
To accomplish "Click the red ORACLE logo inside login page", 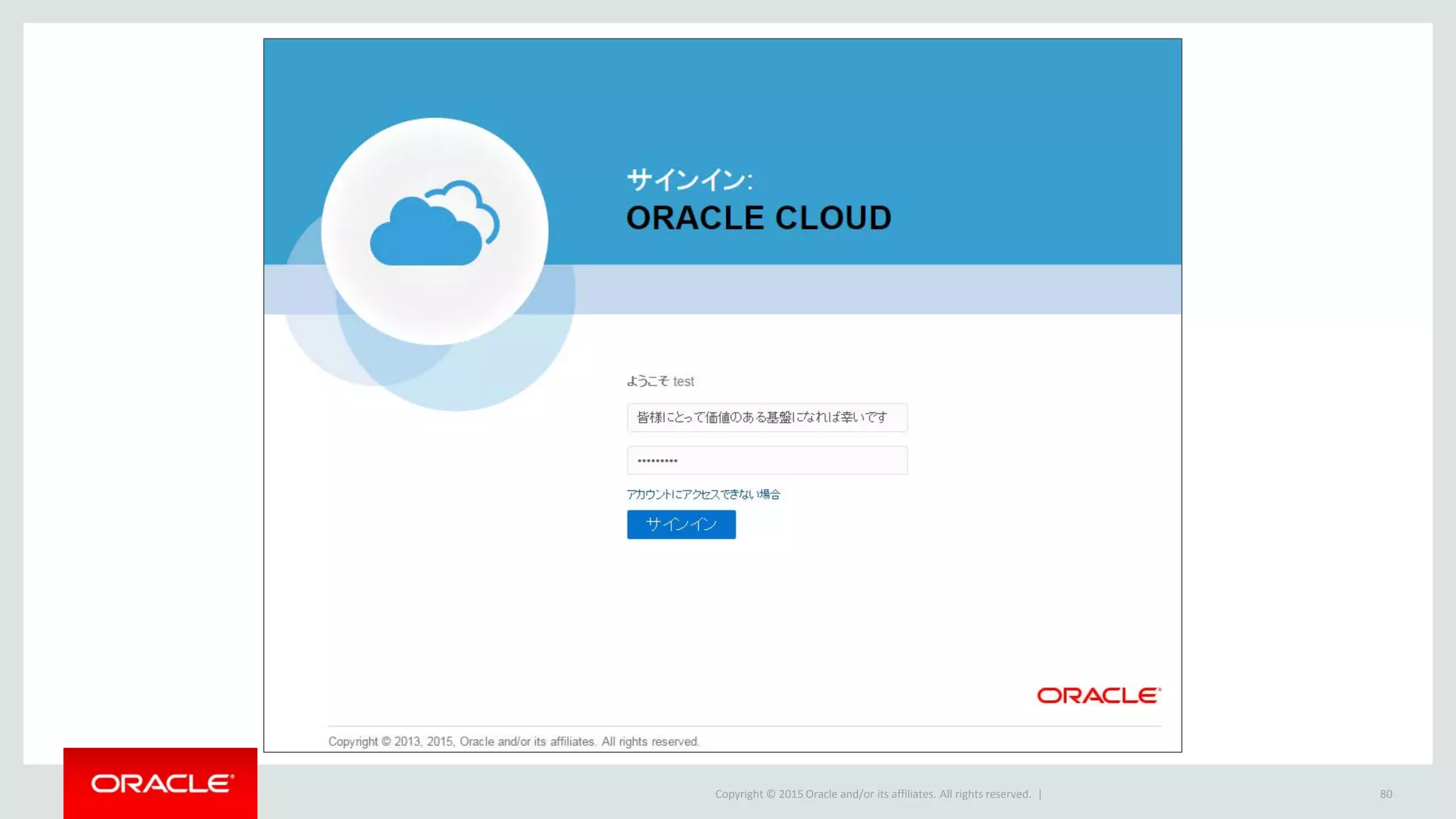I will click(1099, 695).
